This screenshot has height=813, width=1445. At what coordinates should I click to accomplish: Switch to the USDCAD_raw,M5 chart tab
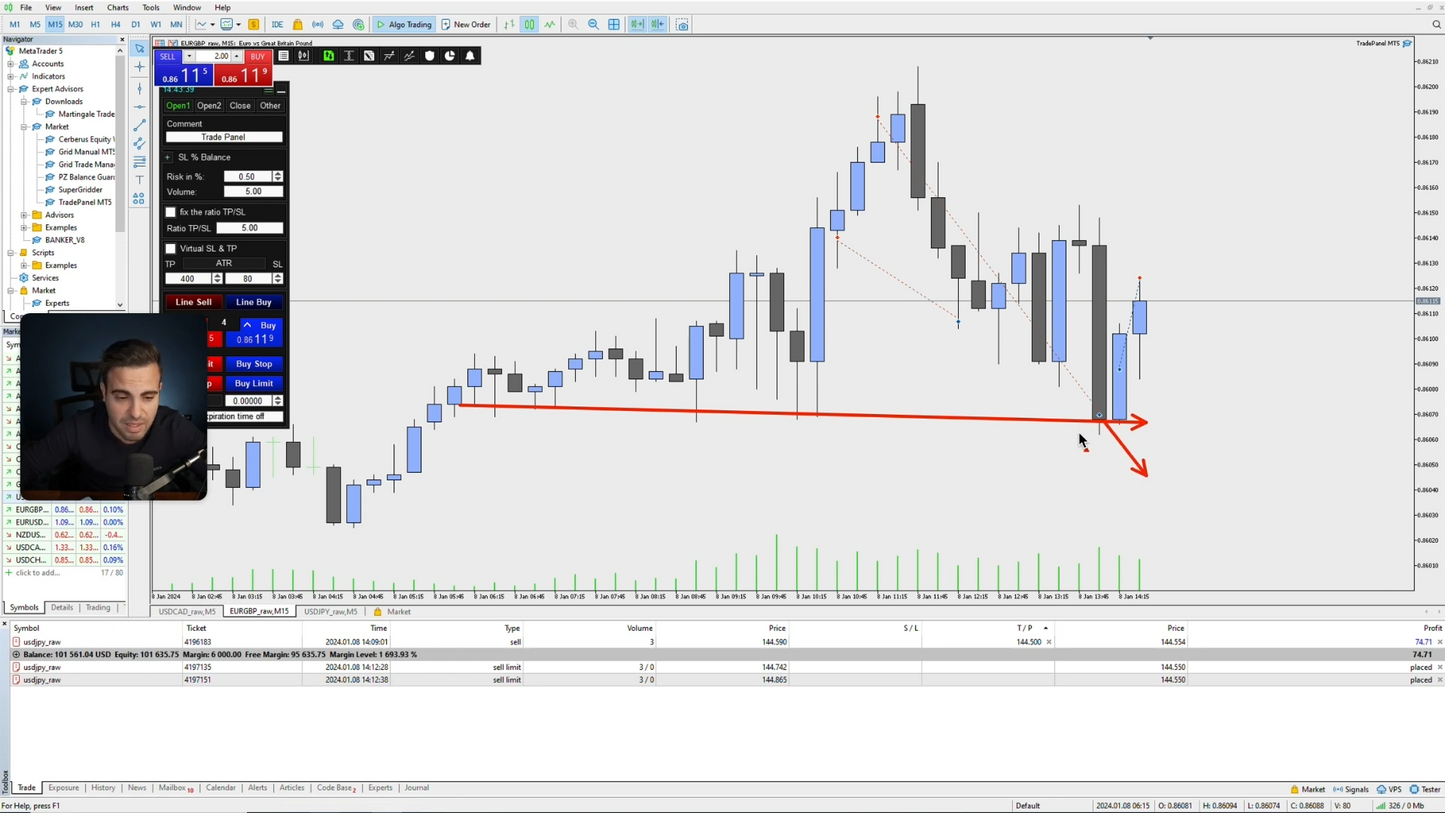click(x=190, y=611)
